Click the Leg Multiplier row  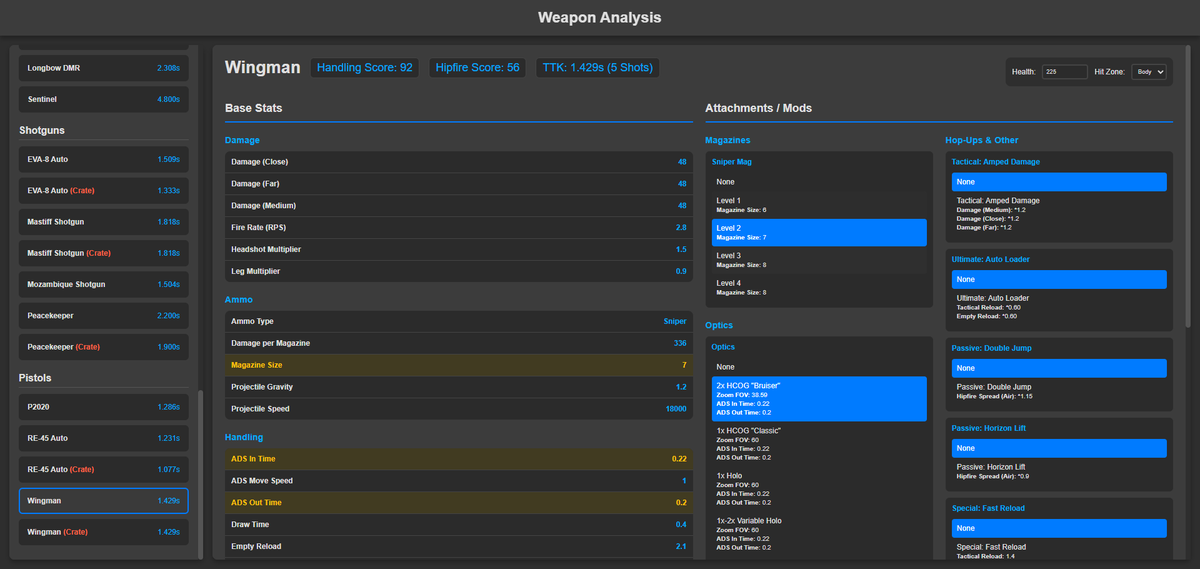(x=459, y=271)
